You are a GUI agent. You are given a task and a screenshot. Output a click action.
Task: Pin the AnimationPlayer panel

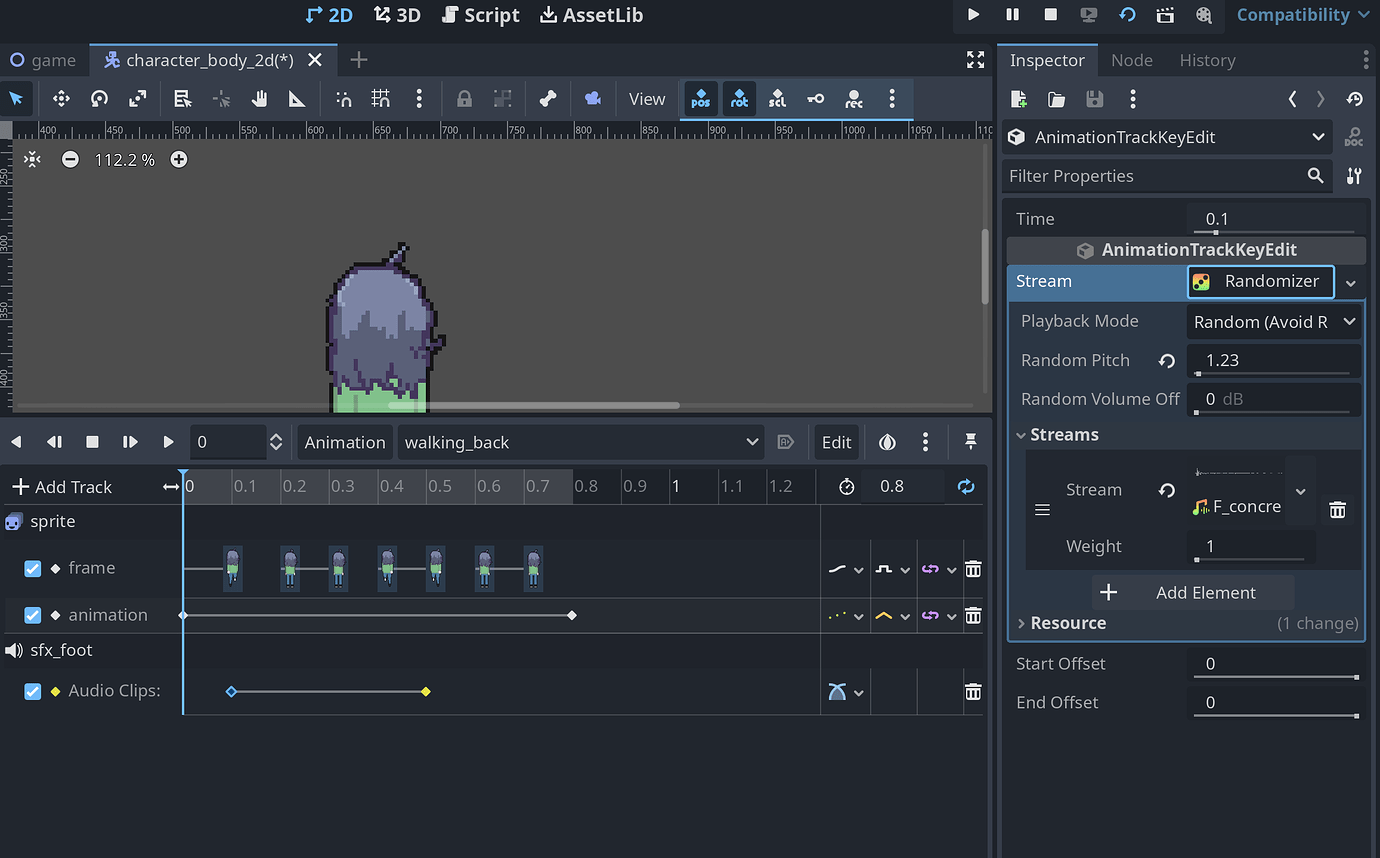point(970,442)
